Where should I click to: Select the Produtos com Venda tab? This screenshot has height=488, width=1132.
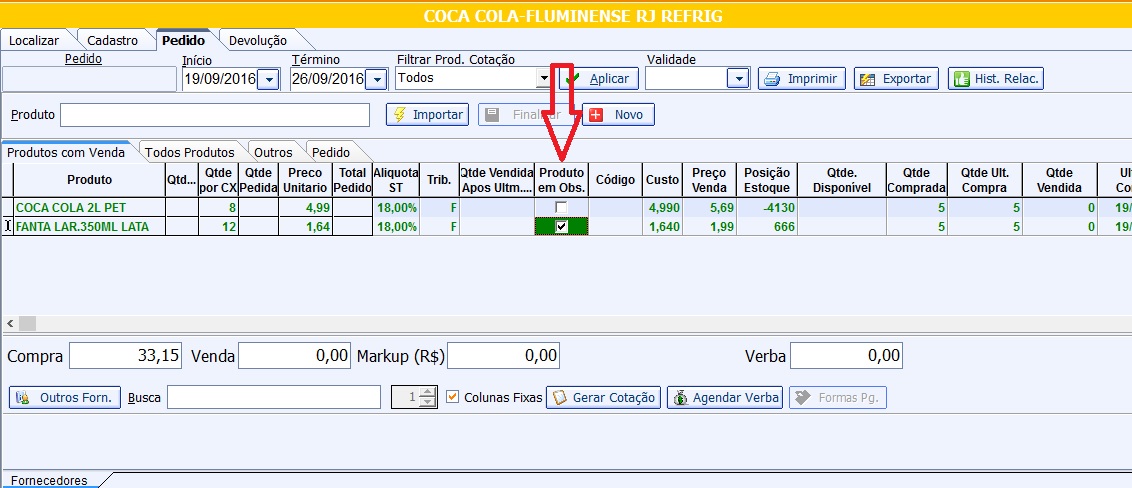point(66,152)
